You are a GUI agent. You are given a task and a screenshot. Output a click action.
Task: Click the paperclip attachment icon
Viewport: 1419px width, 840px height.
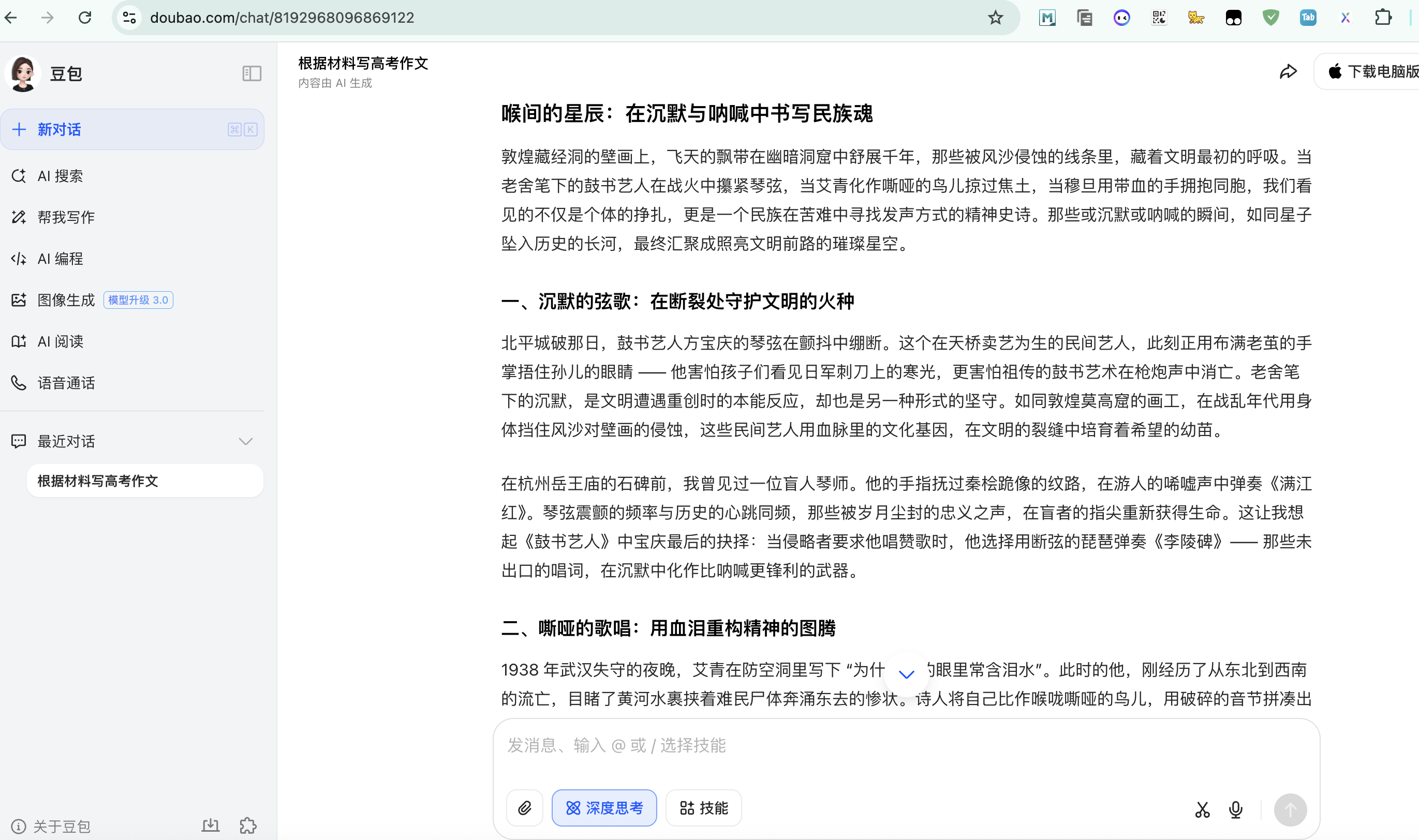pyautogui.click(x=524, y=808)
